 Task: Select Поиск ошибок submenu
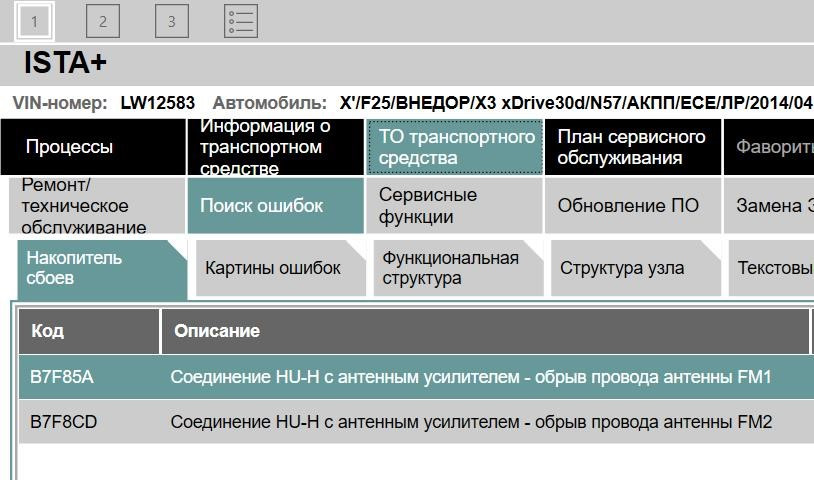point(275,205)
